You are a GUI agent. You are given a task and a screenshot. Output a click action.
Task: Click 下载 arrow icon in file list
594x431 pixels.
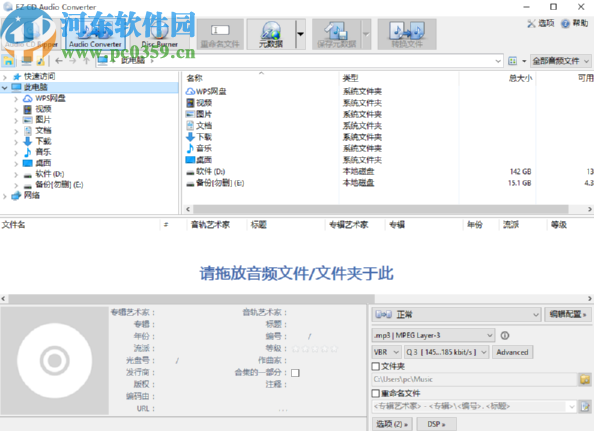(190, 137)
